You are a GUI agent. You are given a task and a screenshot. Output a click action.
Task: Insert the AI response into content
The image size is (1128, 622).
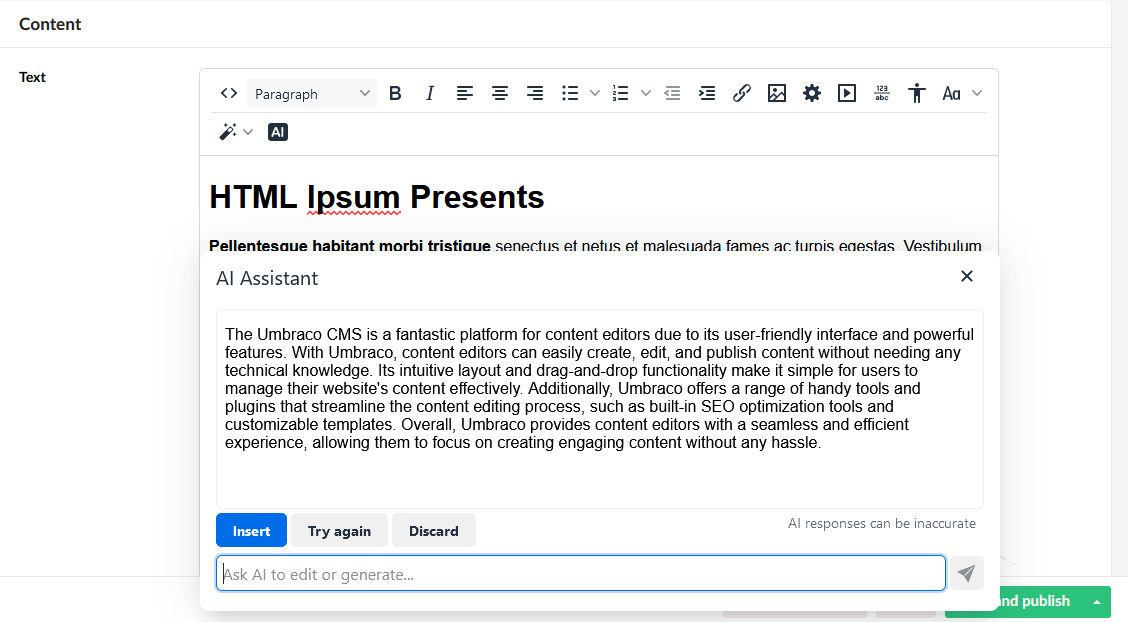(x=251, y=531)
